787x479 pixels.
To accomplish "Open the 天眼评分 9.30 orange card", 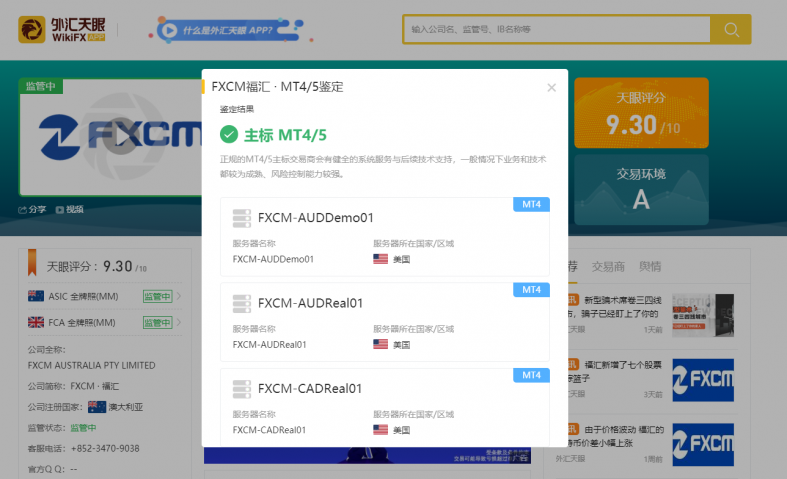I will tap(641, 113).
